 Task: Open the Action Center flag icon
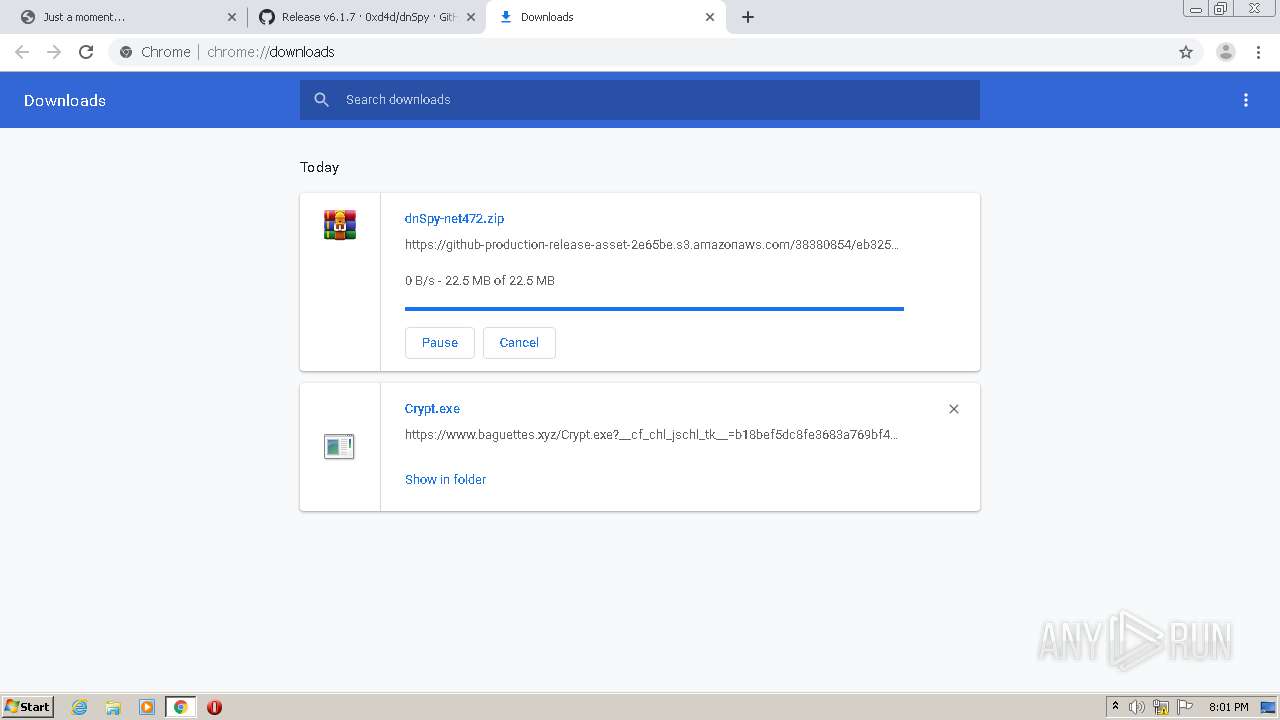click(1185, 707)
